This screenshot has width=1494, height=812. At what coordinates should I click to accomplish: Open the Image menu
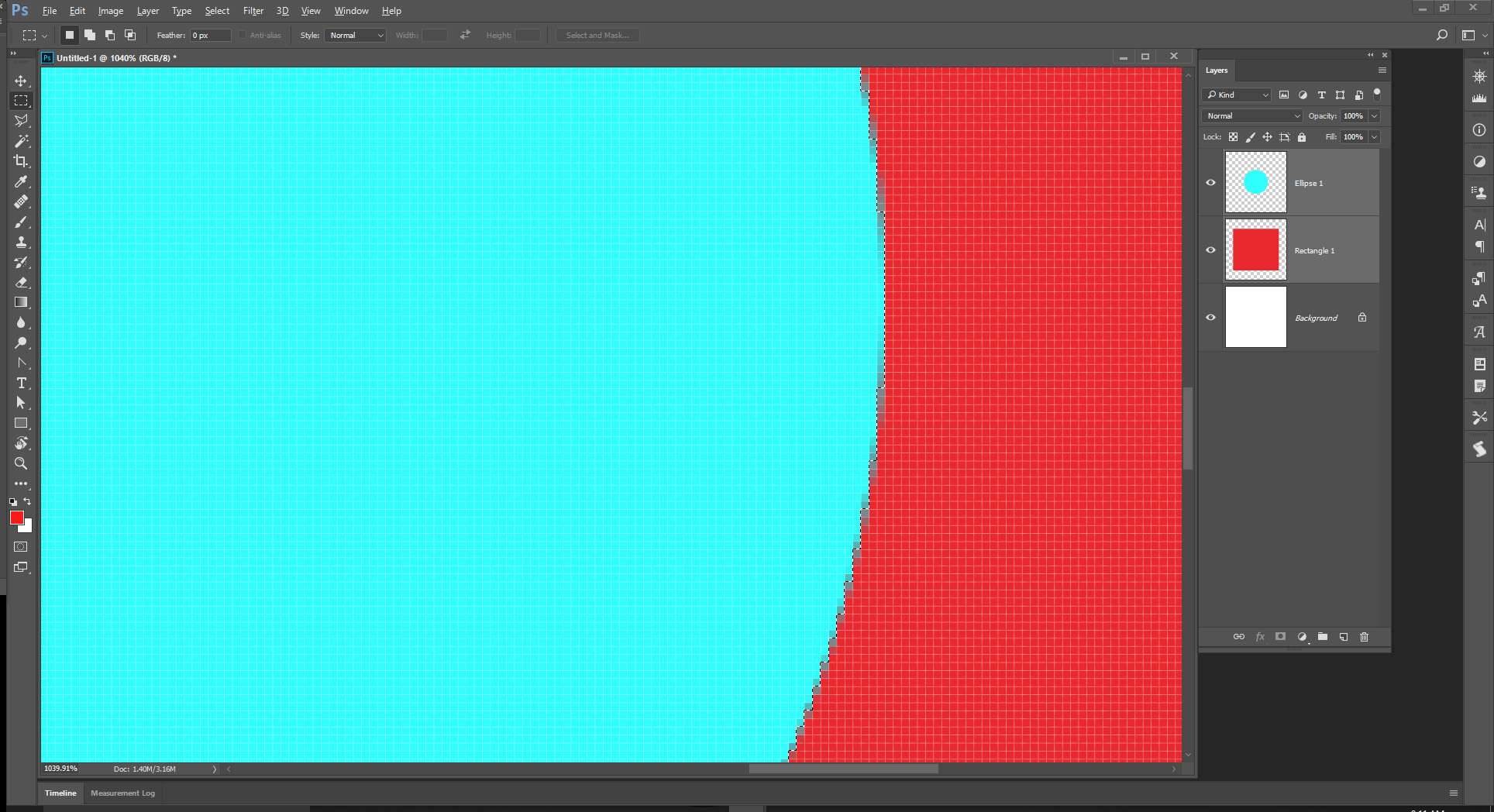[x=111, y=11]
